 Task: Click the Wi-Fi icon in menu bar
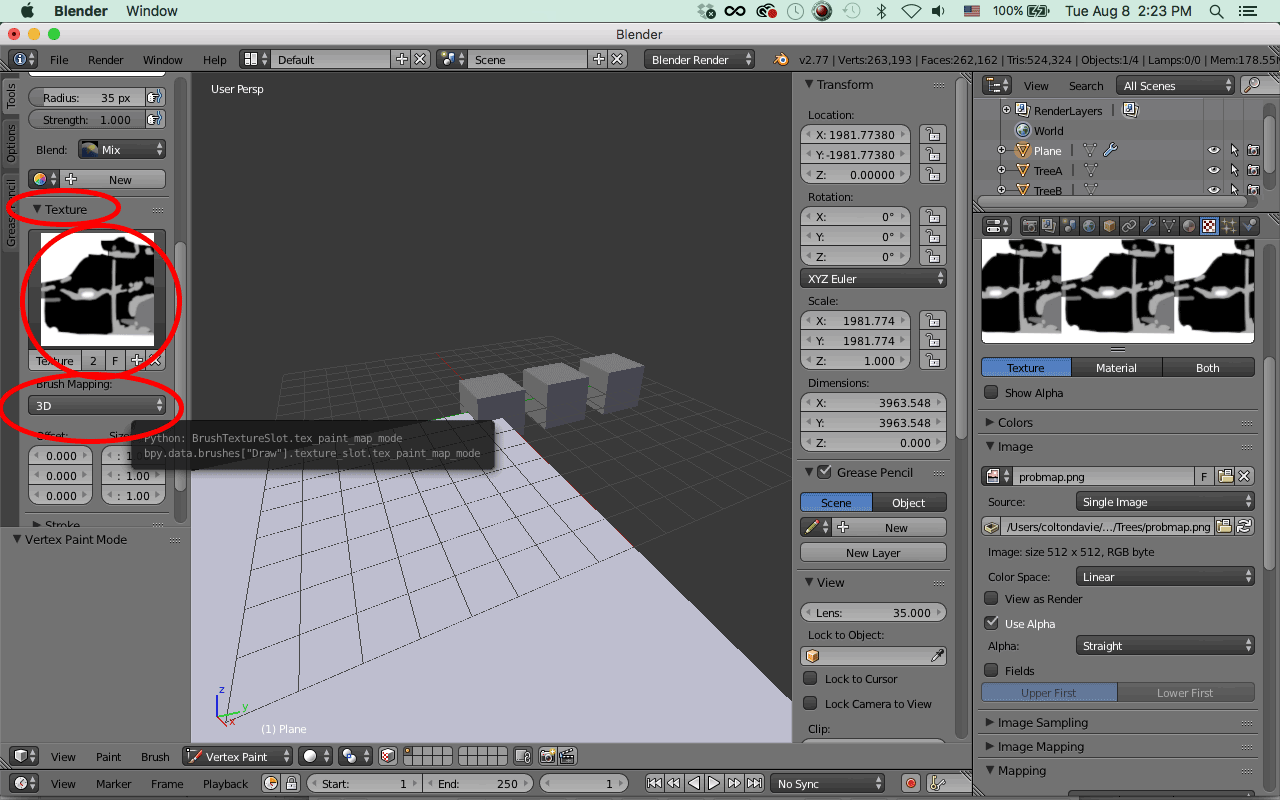pyautogui.click(x=911, y=11)
